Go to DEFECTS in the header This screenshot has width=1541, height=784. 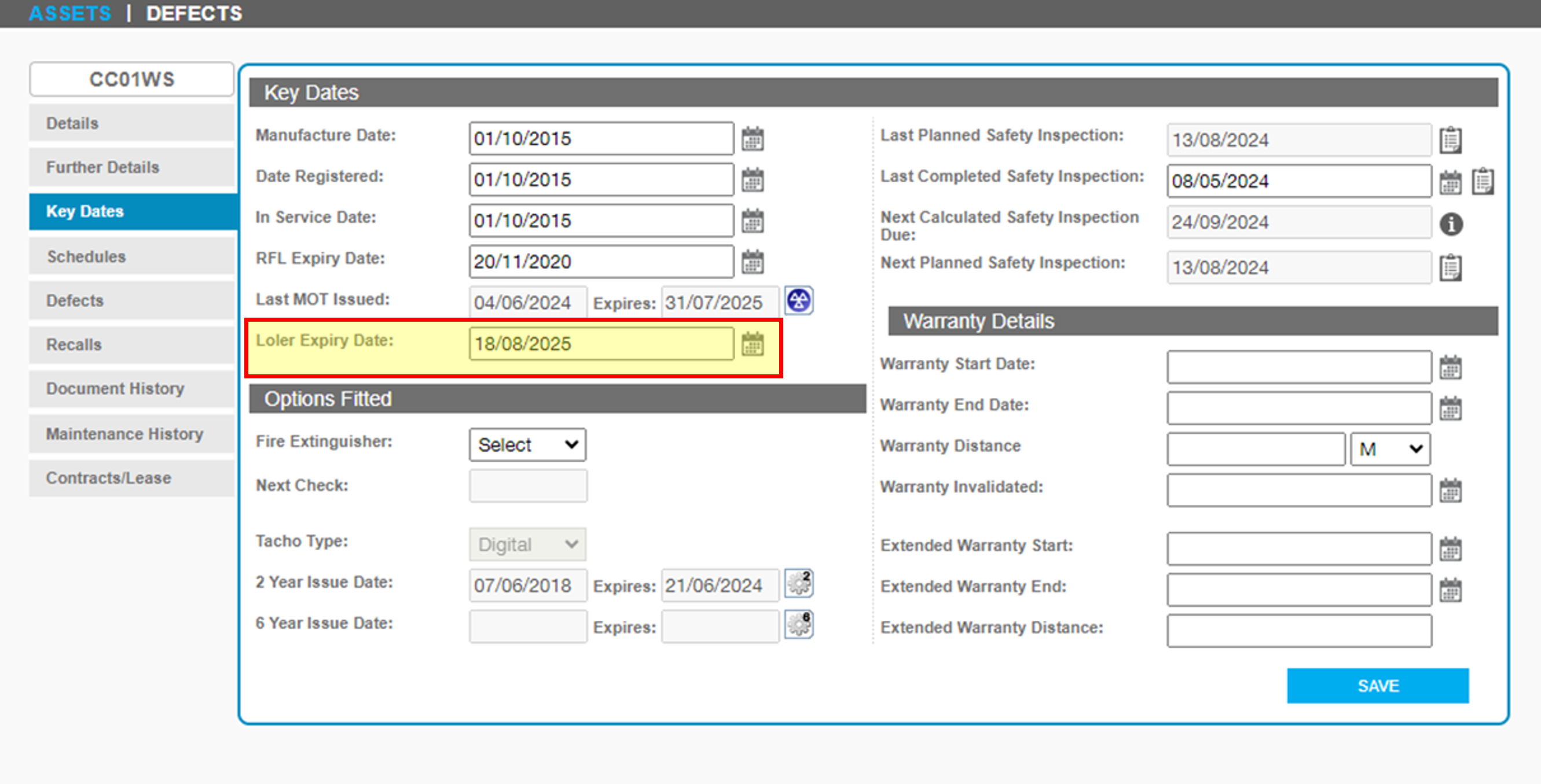(195, 13)
